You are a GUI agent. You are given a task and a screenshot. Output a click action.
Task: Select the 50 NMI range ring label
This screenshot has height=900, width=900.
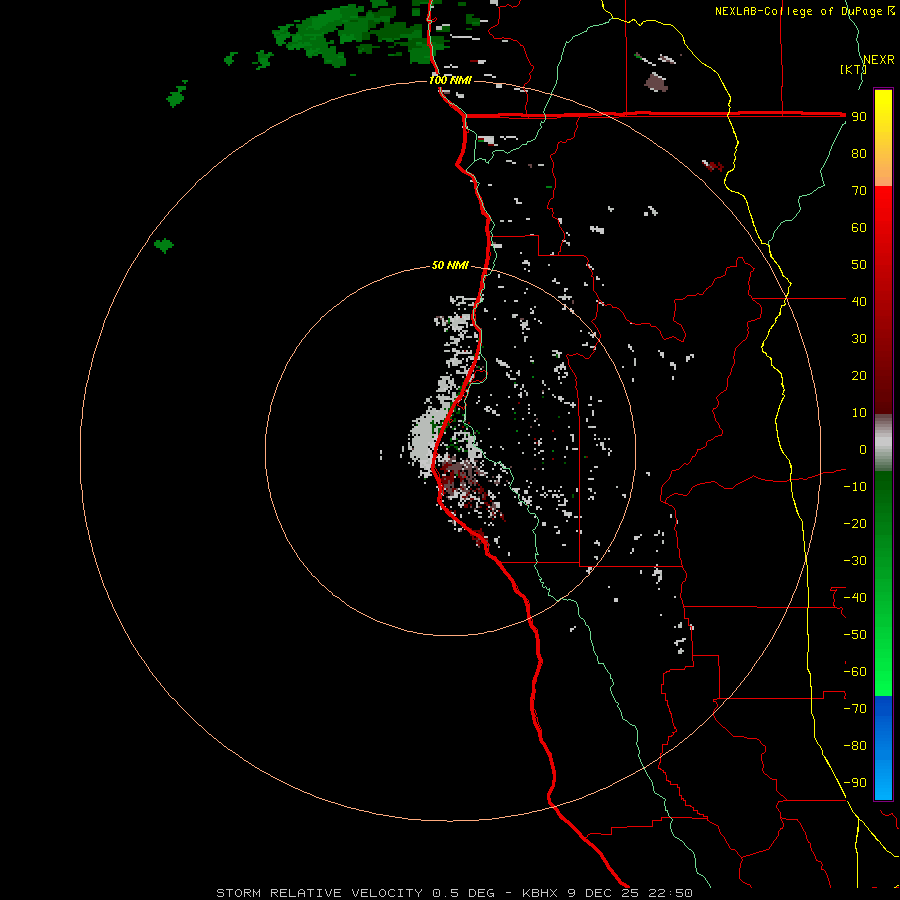[450, 265]
